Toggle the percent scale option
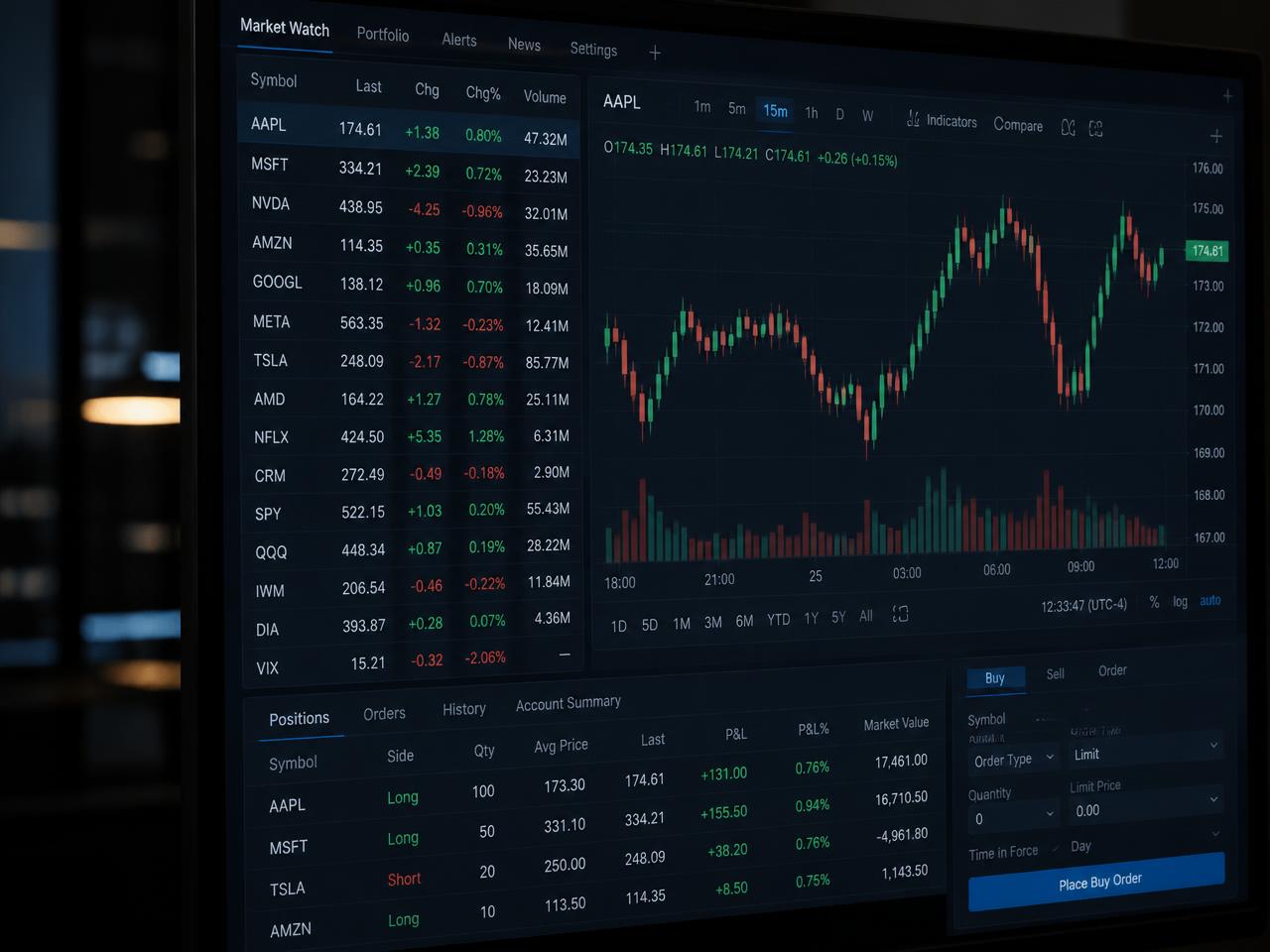1270x952 pixels. point(1154,602)
